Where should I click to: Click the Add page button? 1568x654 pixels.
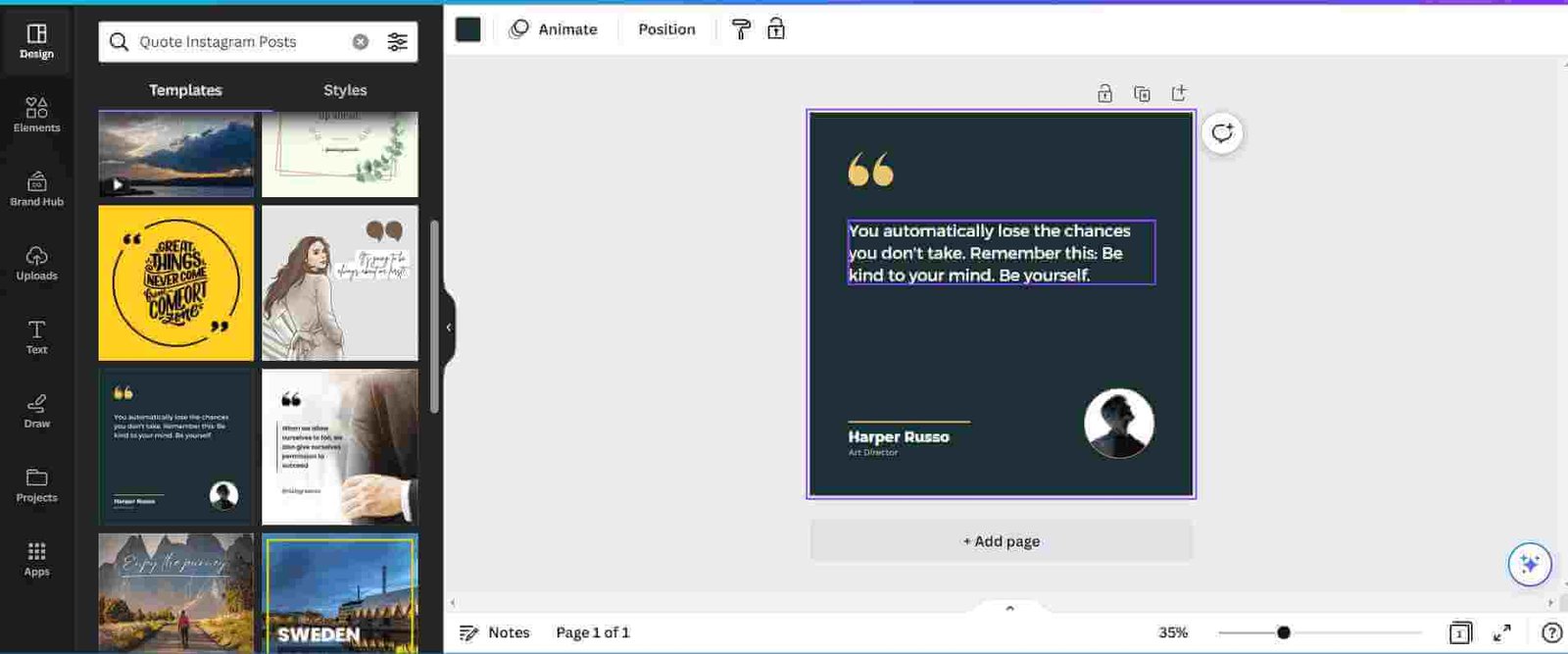[x=1001, y=541]
